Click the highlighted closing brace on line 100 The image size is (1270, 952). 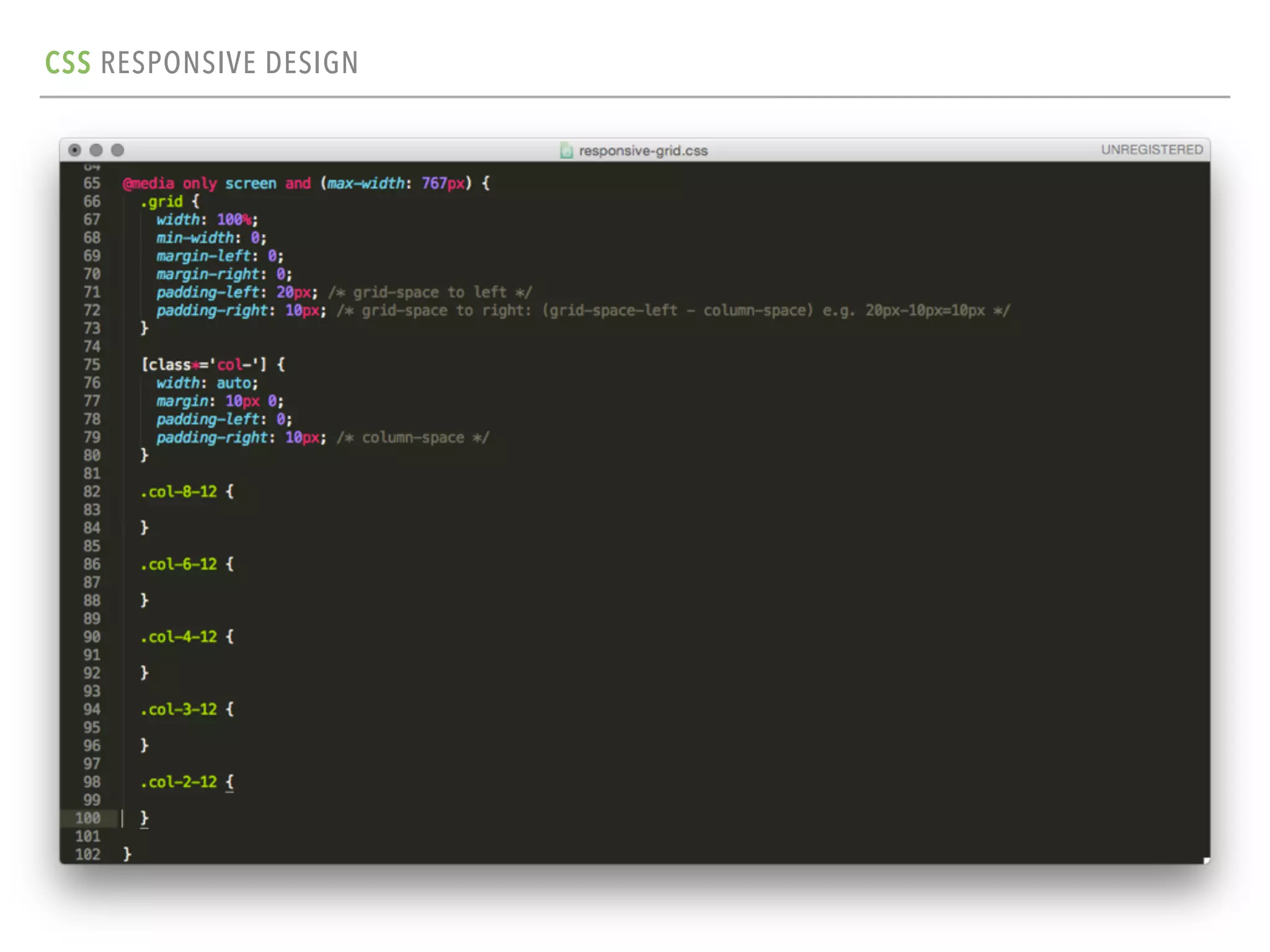pyautogui.click(x=144, y=819)
